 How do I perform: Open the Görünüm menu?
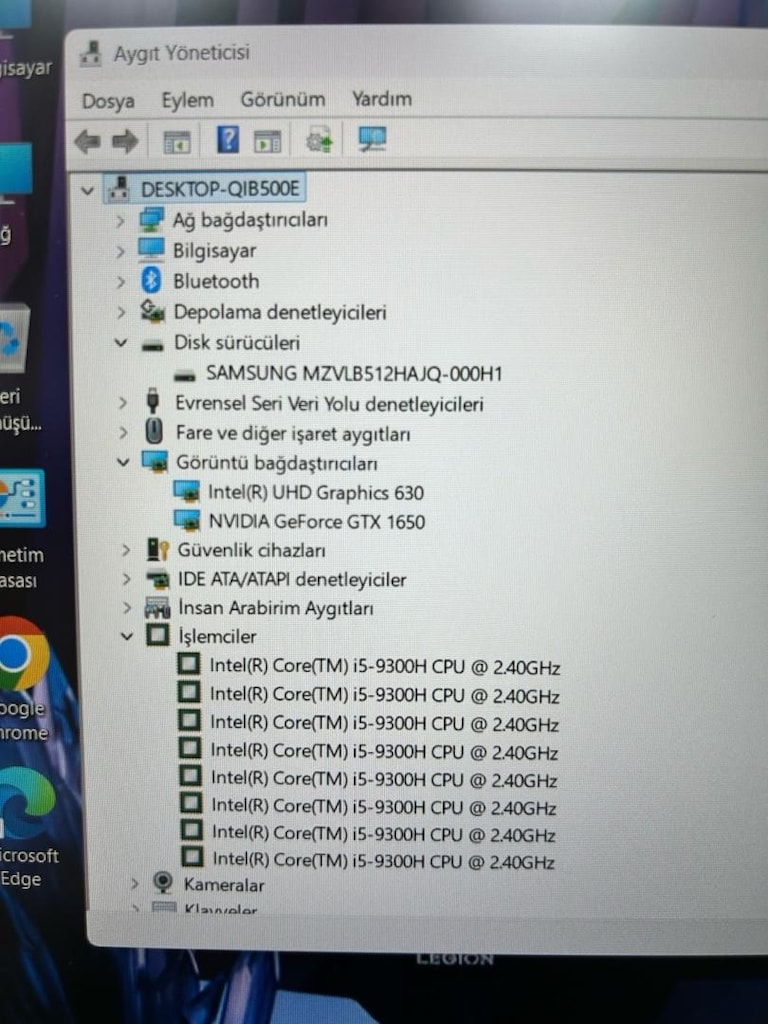[x=283, y=99]
